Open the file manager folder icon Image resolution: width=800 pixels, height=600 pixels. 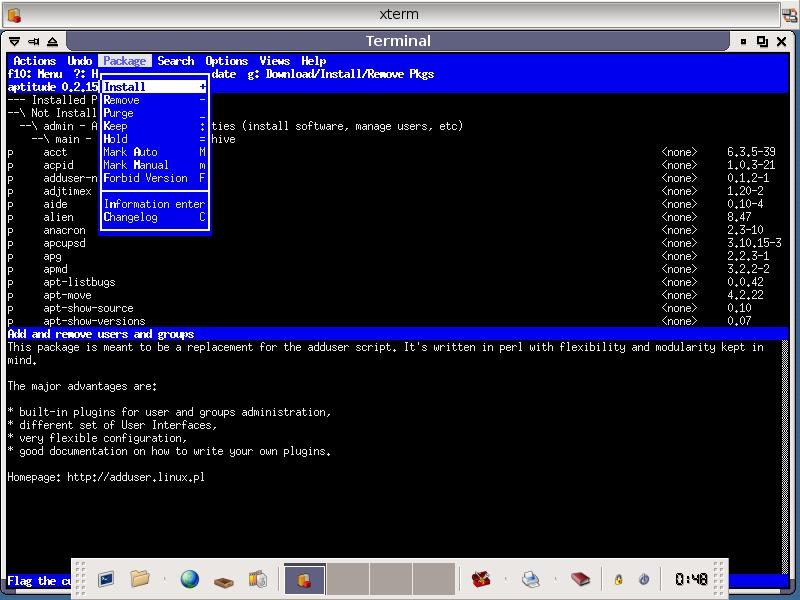140,579
